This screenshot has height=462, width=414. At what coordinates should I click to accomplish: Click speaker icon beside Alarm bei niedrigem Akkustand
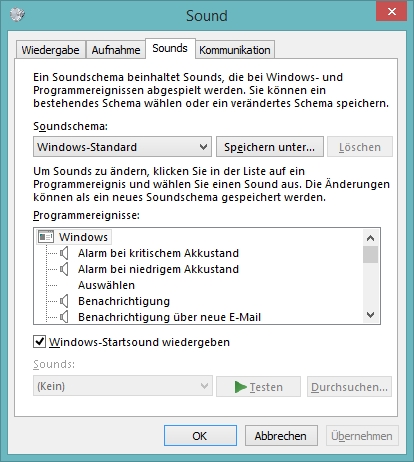[64, 269]
